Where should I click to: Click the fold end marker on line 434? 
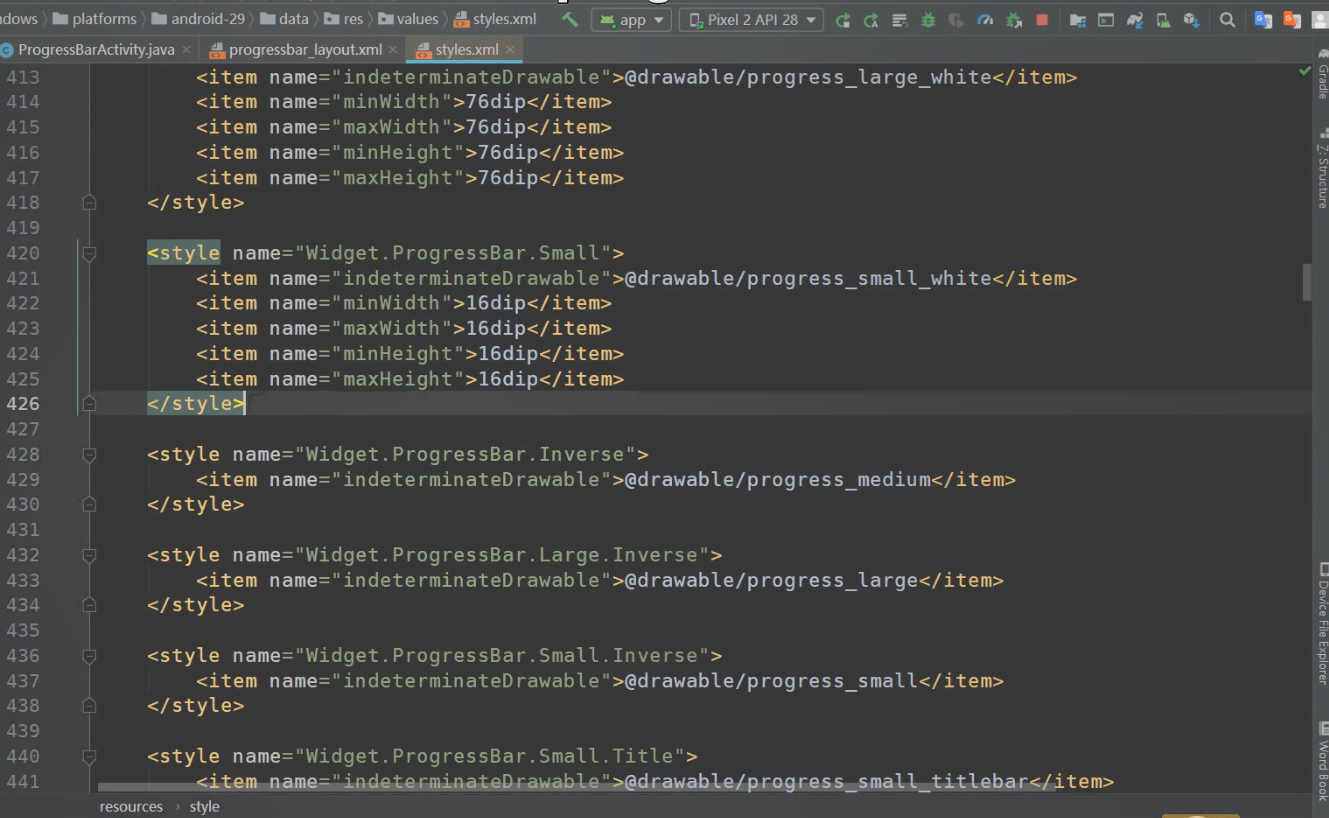89,605
